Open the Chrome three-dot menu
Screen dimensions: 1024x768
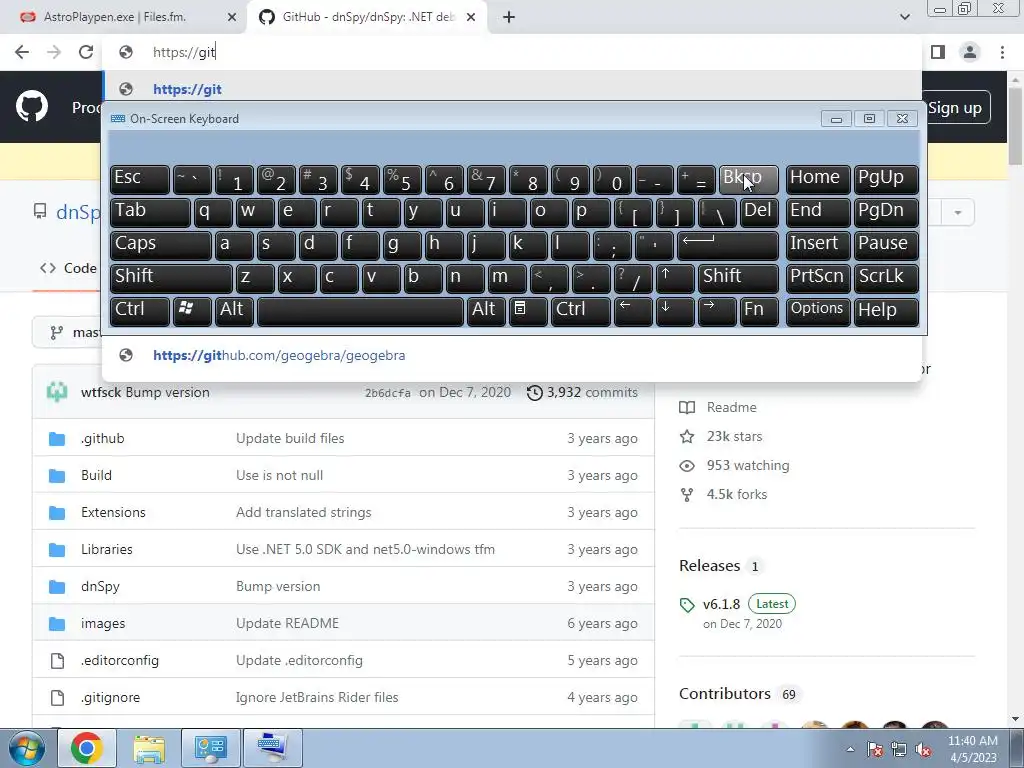point(1002,52)
